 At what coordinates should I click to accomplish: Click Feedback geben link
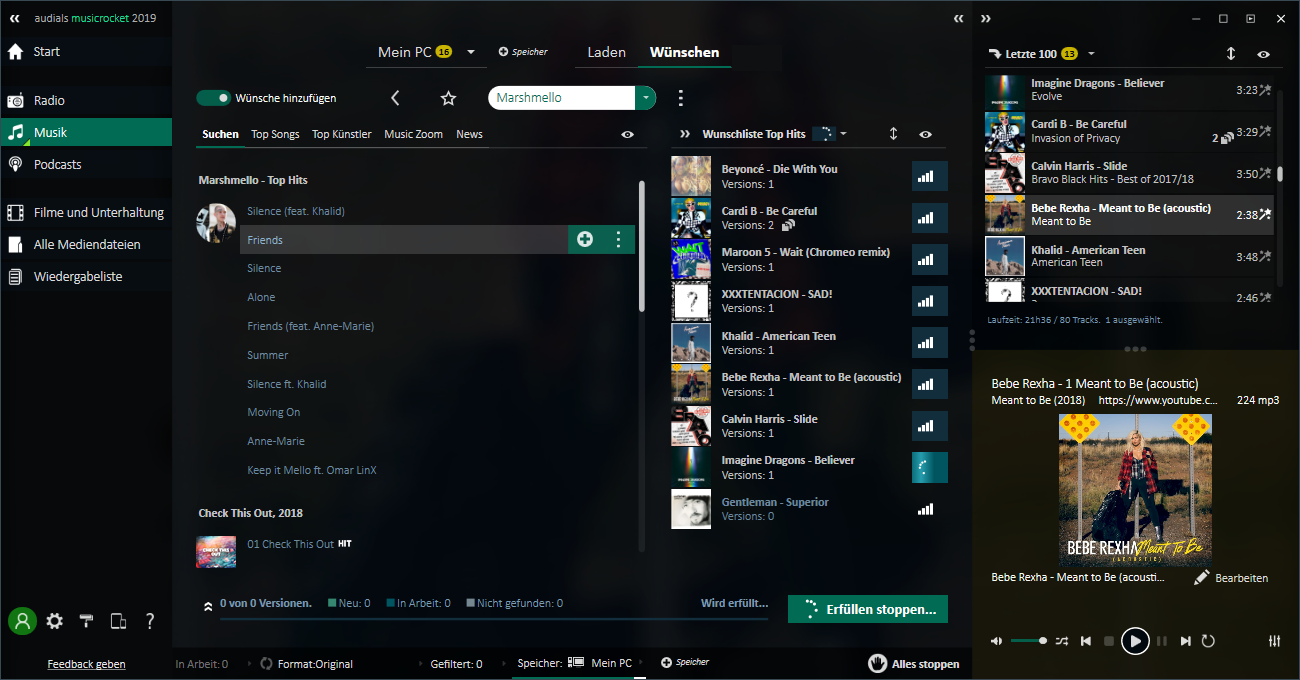[x=86, y=664]
